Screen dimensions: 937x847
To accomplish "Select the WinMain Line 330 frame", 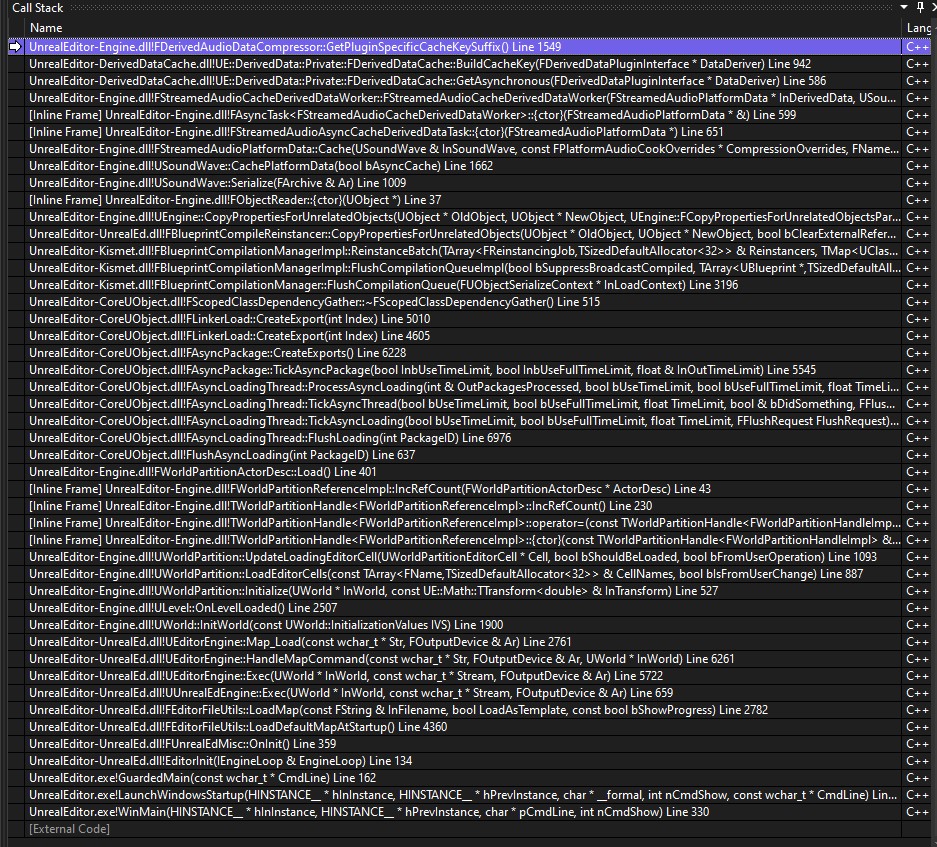I will (x=463, y=812).
